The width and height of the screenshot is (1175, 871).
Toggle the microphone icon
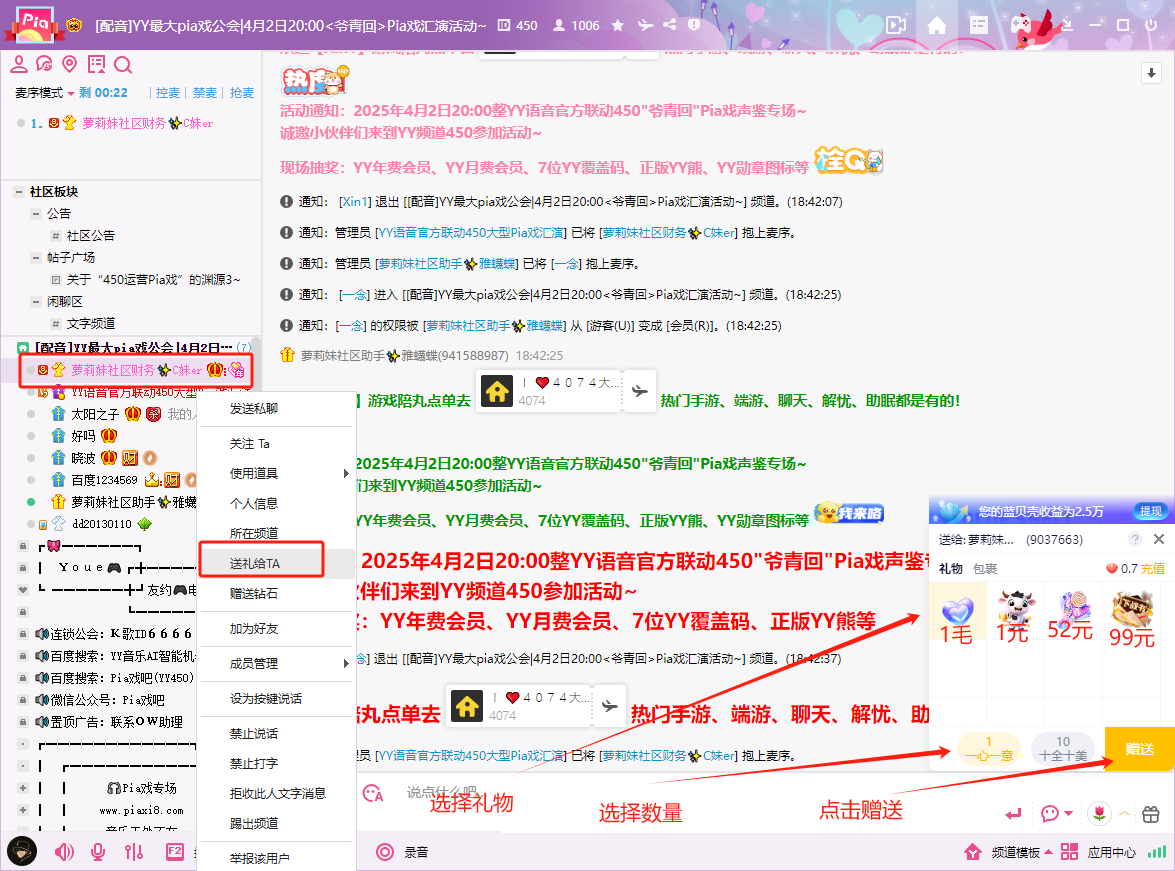pyautogui.click(x=97, y=852)
